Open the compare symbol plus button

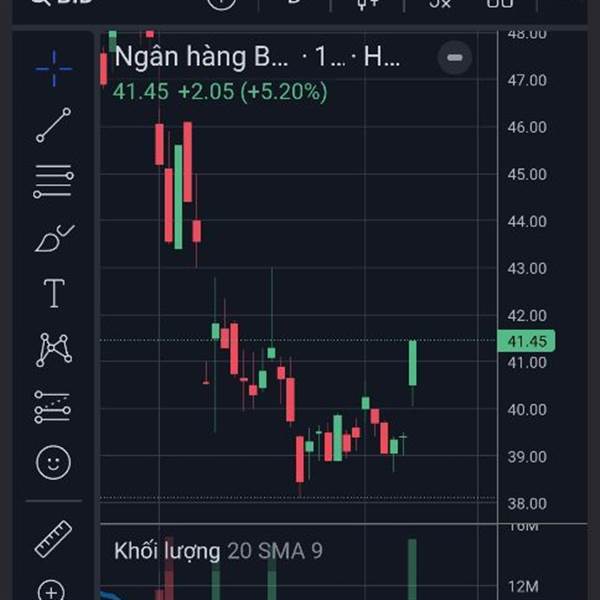pyautogui.click(x=222, y=3)
